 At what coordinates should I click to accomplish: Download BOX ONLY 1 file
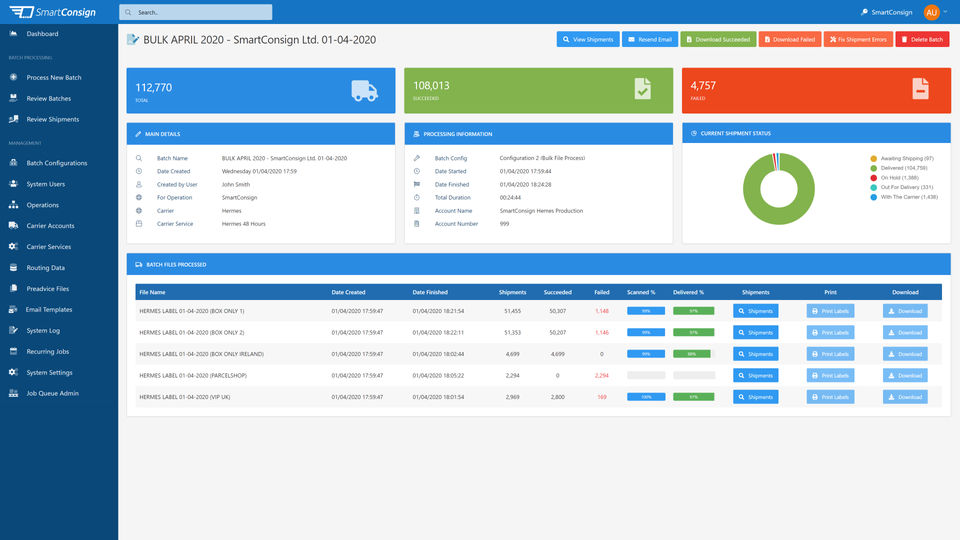click(905, 311)
